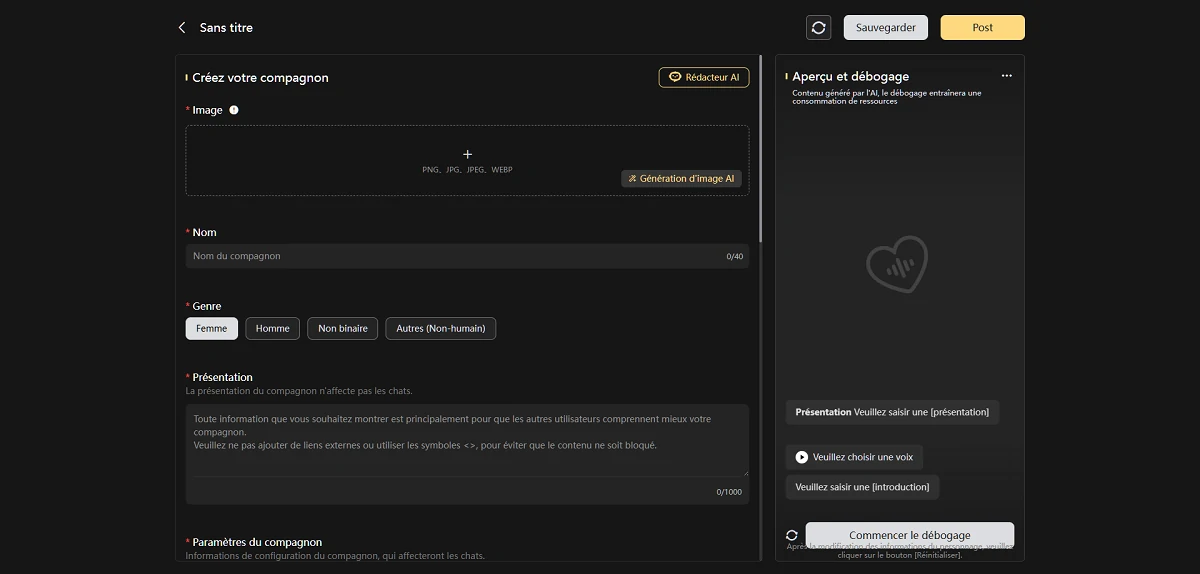Click Génération d'image AI button
The width and height of the screenshot is (1200, 574).
click(x=681, y=179)
